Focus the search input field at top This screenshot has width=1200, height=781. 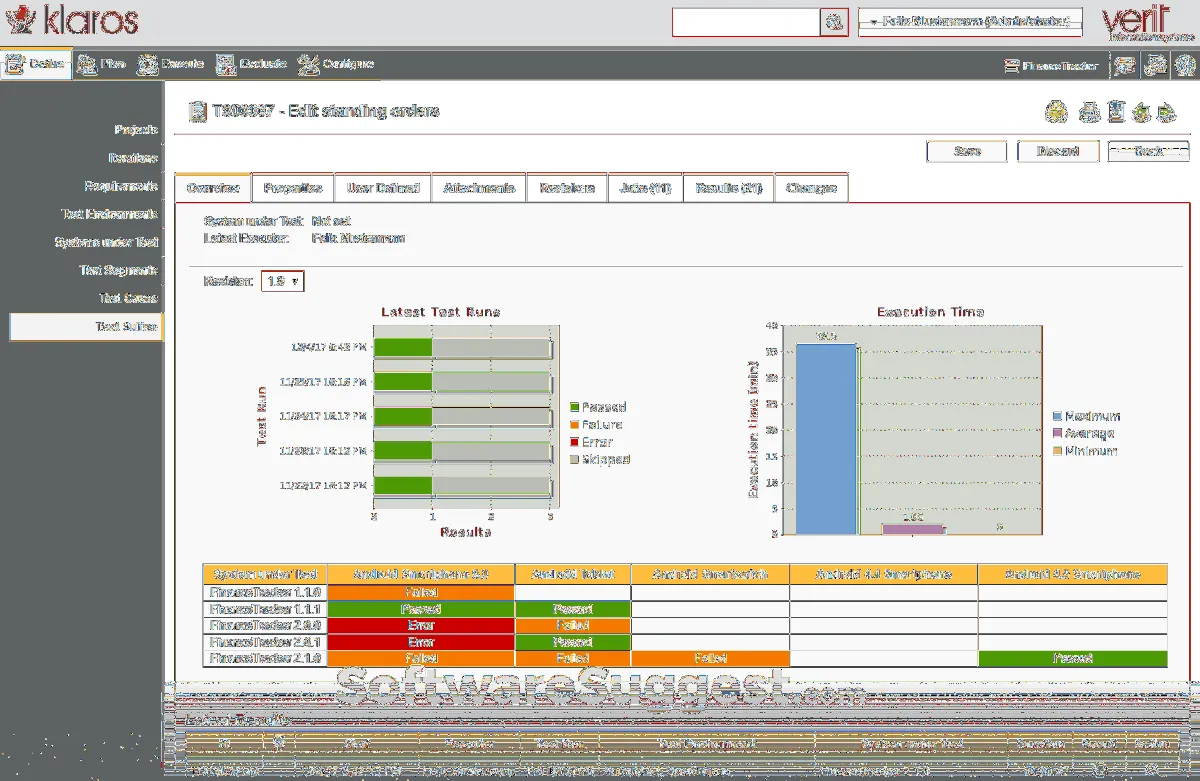tap(745, 23)
